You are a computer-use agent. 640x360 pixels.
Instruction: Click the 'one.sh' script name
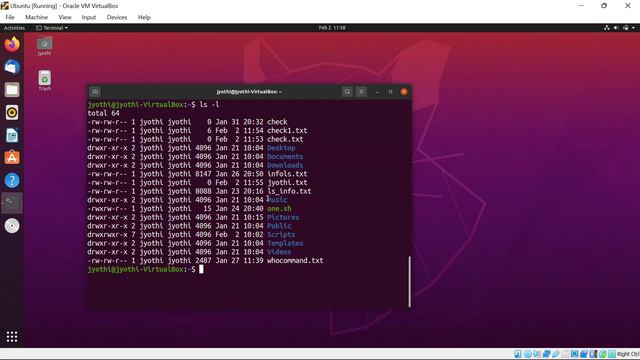click(279, 209)
